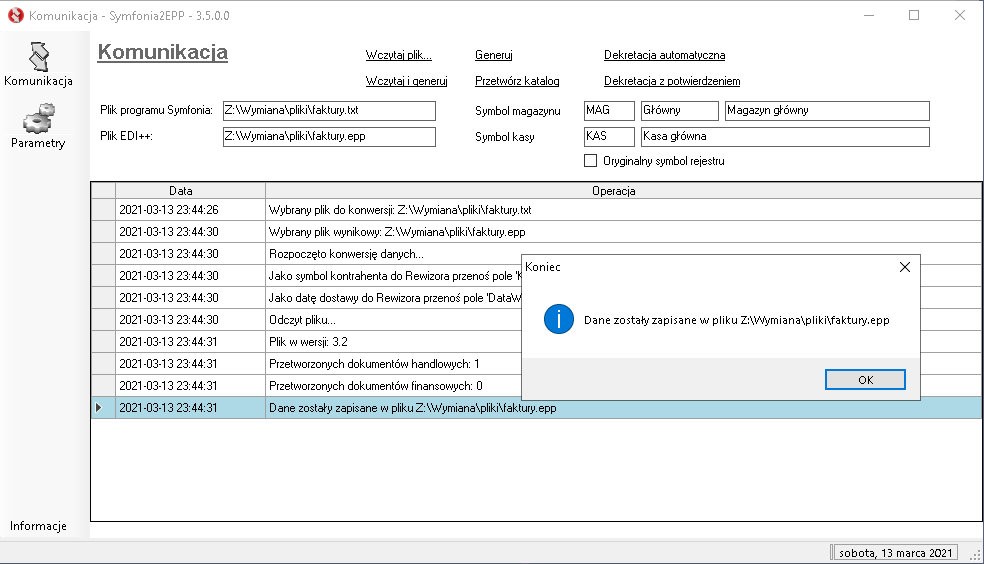The width and height of the screenshot is (984, 564).
Task: Select the Informacje sidebar item
Action: click(38, 526)
